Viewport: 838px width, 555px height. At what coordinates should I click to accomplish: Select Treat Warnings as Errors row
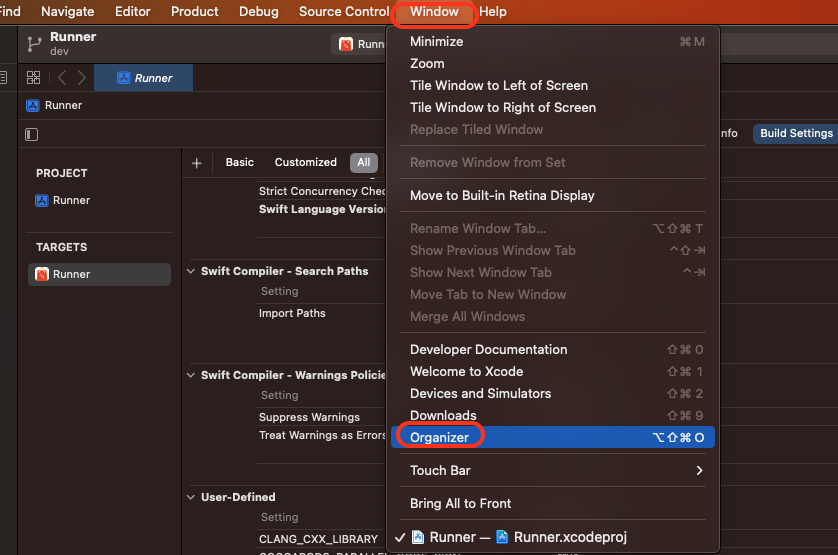tap(322, 435)
